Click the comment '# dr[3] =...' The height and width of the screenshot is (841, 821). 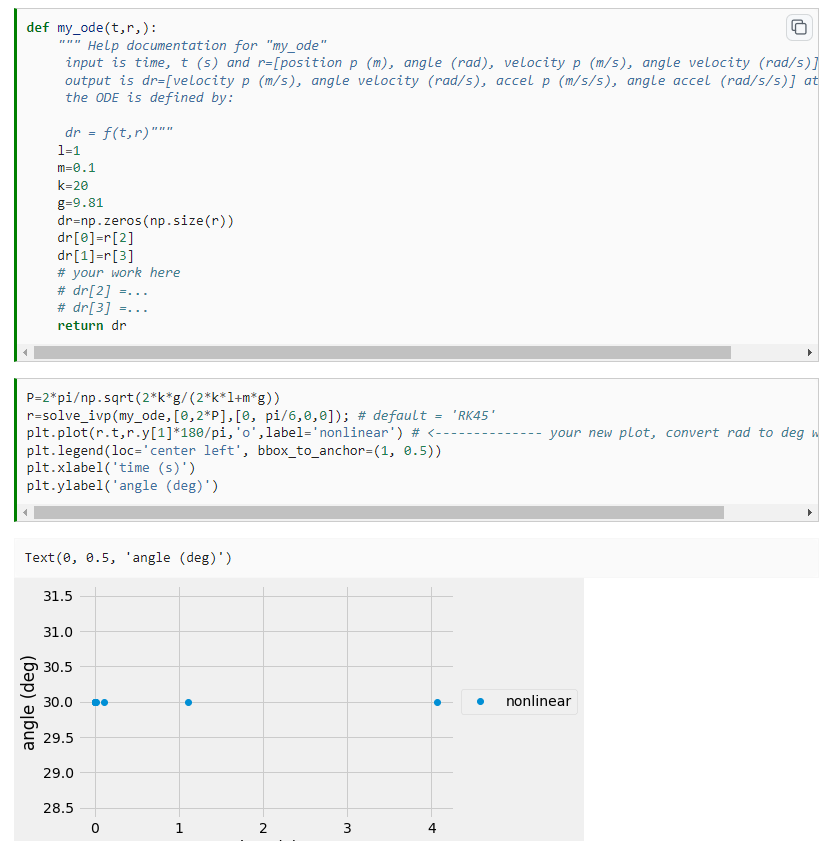pyautogui.click(x=102, y=308)
